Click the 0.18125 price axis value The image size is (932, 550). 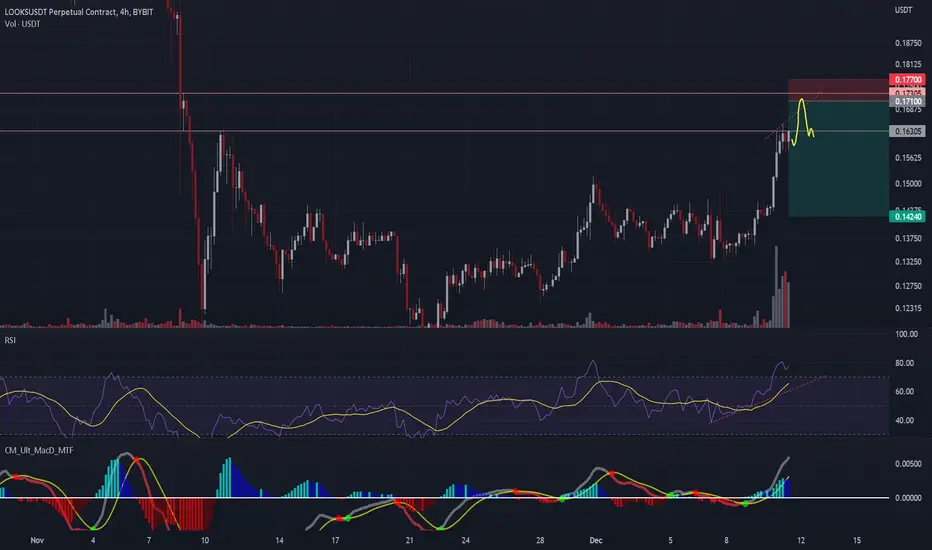[908, 65]
